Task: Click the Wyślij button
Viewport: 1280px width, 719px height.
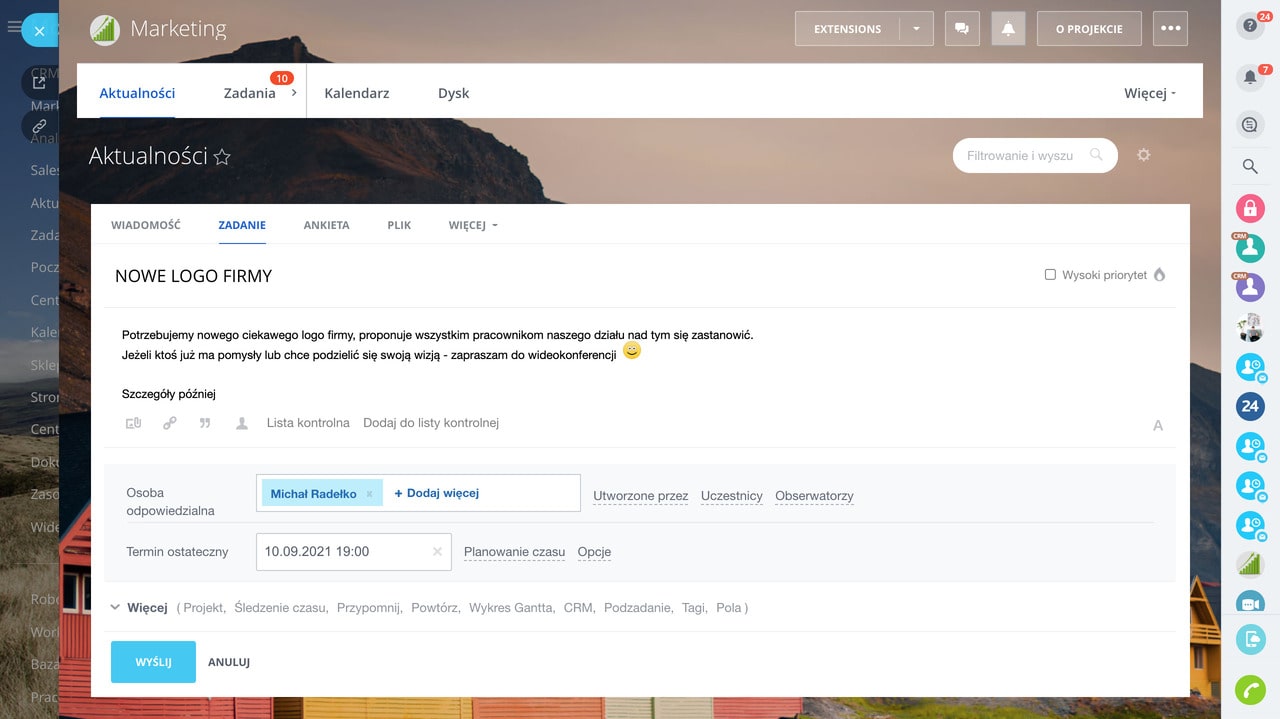Action: [153, 662]
